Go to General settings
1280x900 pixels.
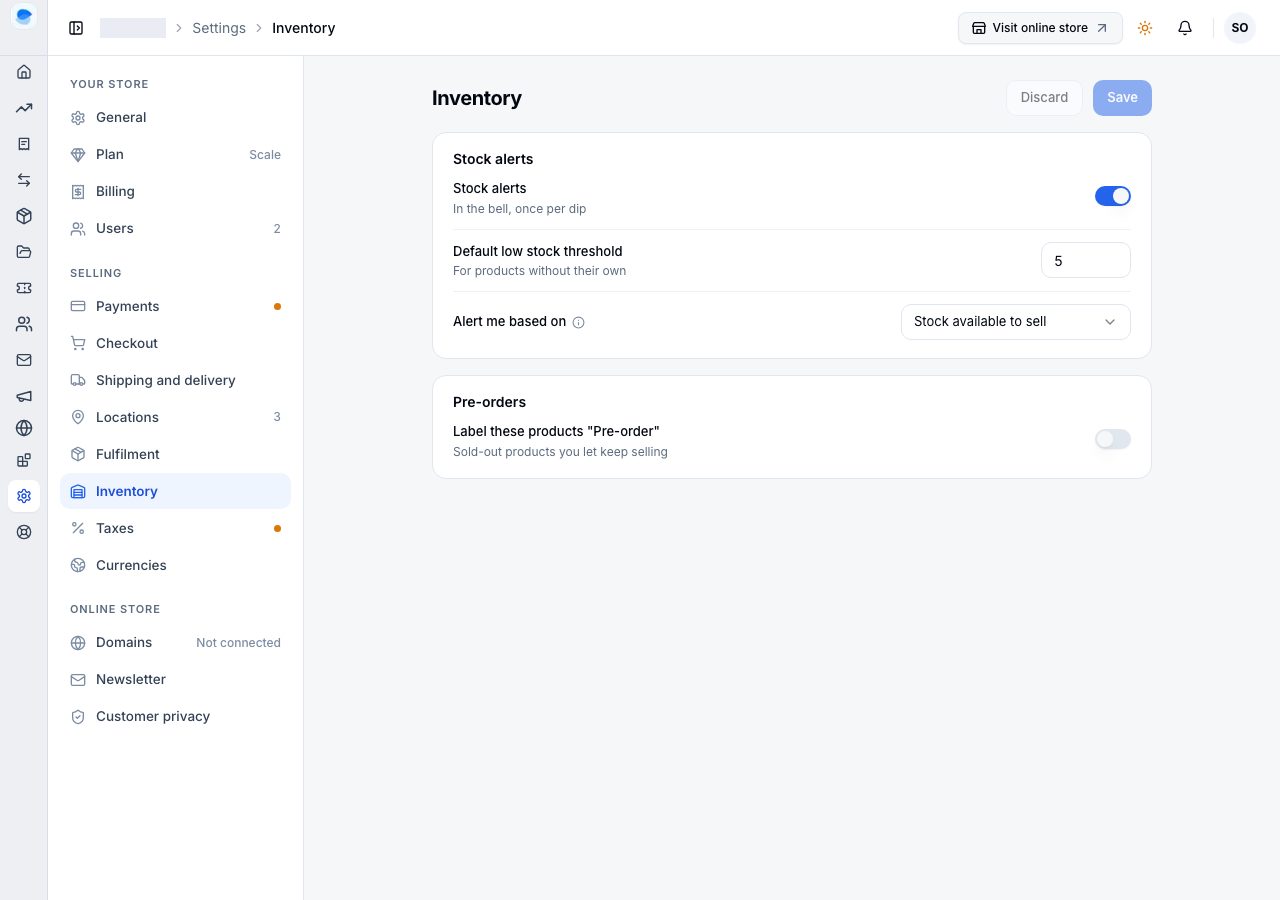175,117
